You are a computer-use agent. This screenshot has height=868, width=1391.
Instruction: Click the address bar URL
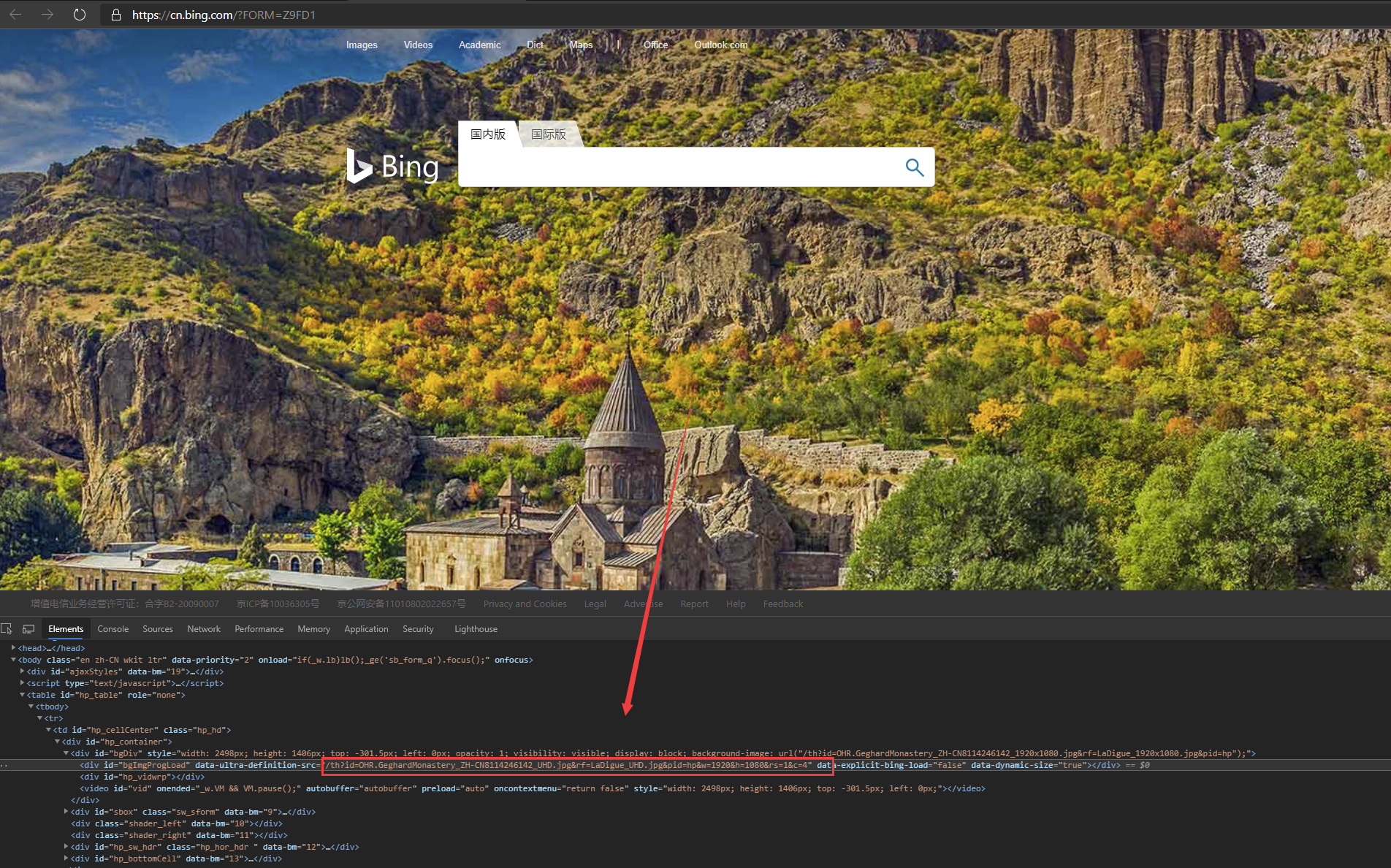point(224,15)
